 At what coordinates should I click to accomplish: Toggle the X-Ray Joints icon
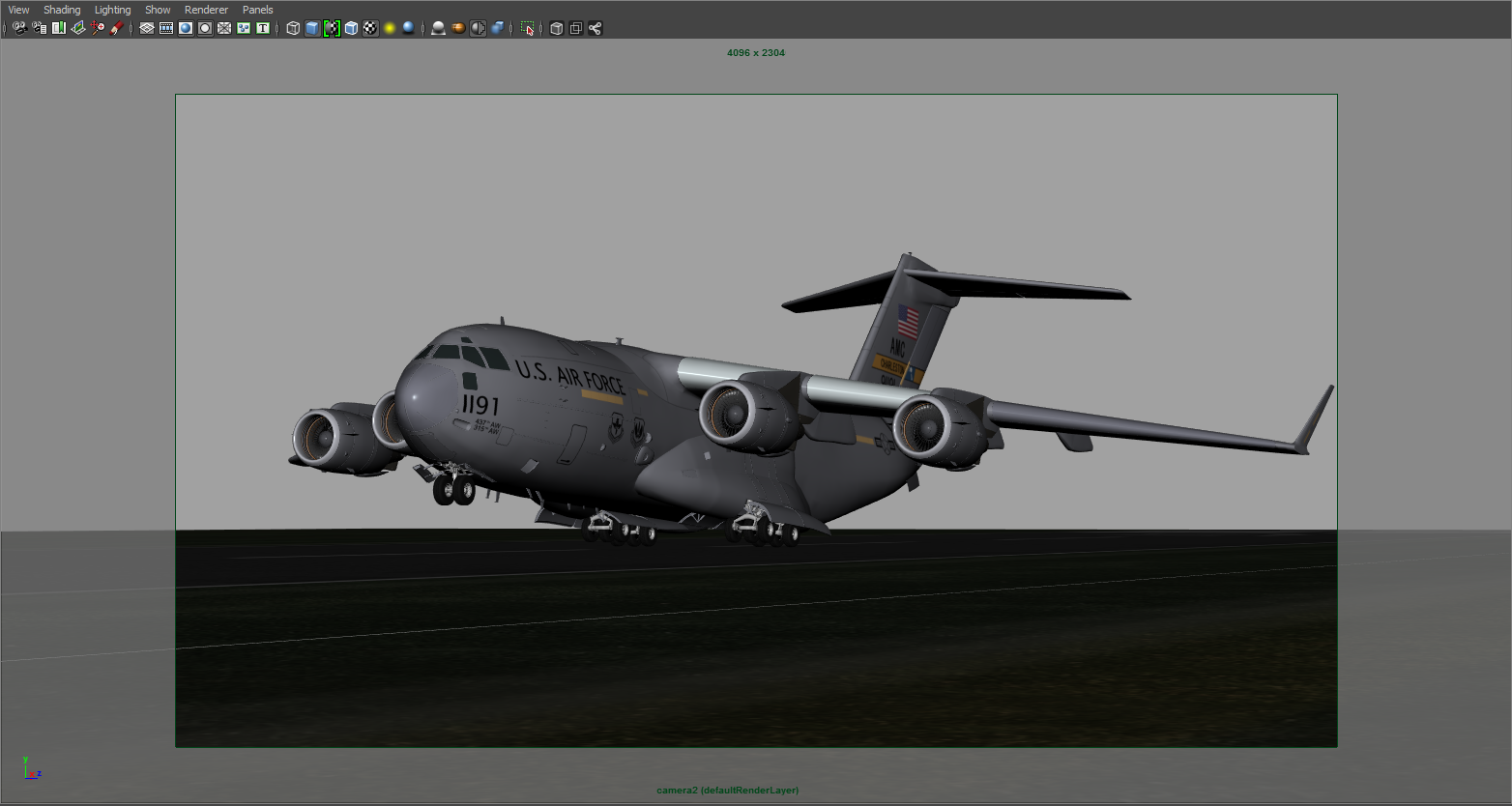[x=596, y=28]
